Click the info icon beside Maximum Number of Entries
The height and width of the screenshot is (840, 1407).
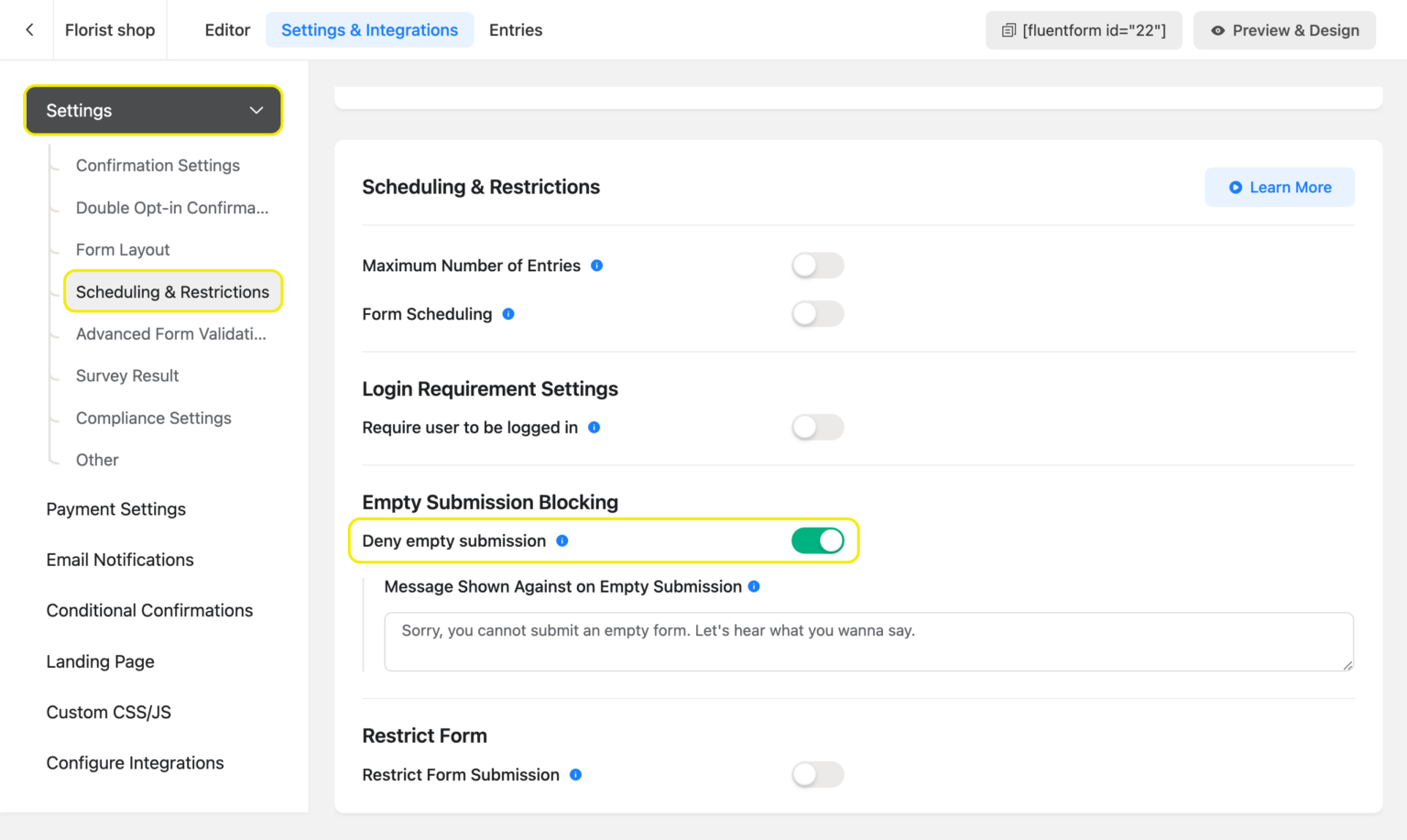pos(596,266)
